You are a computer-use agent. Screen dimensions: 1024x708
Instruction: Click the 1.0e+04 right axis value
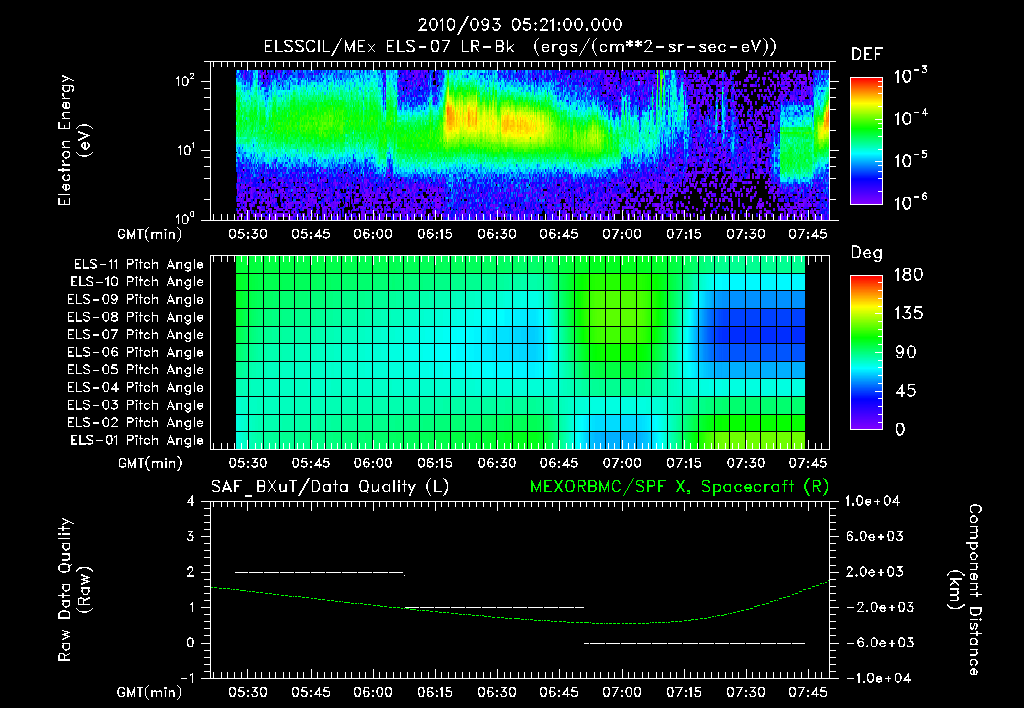(x=872, y=501)
